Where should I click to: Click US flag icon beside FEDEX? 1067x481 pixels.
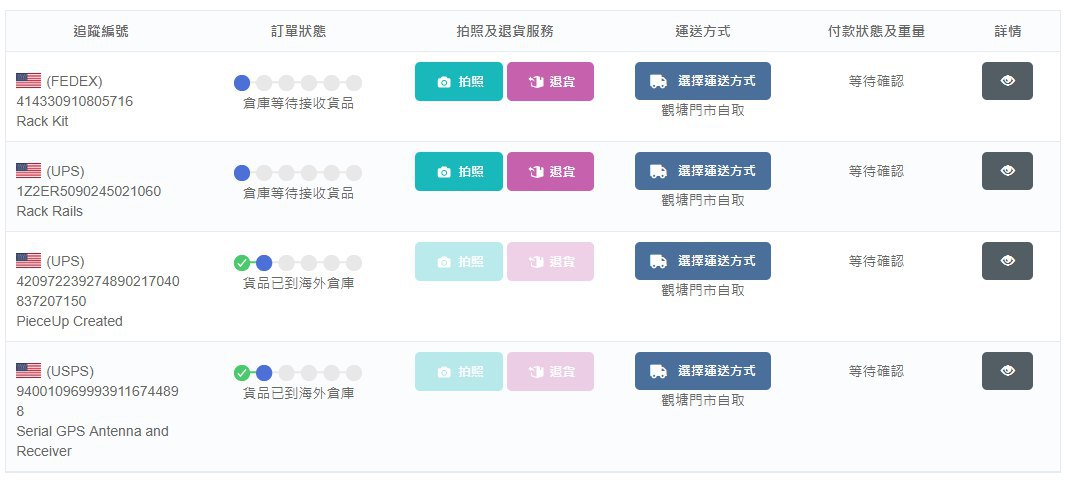(29, 81)
